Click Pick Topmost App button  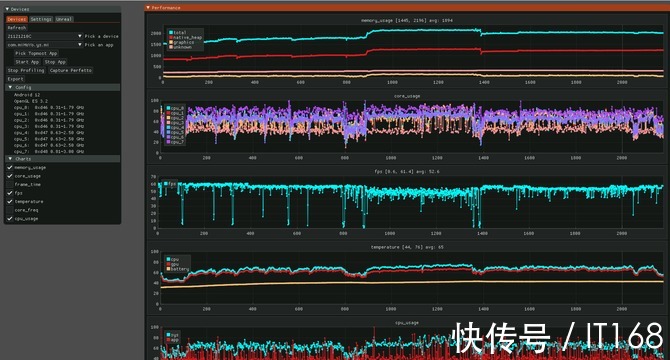coord(36,53)
